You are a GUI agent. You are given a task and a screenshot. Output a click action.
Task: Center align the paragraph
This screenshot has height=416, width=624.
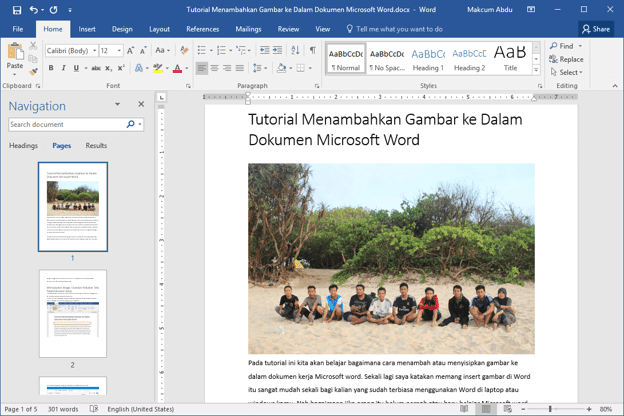coord(214,68)
